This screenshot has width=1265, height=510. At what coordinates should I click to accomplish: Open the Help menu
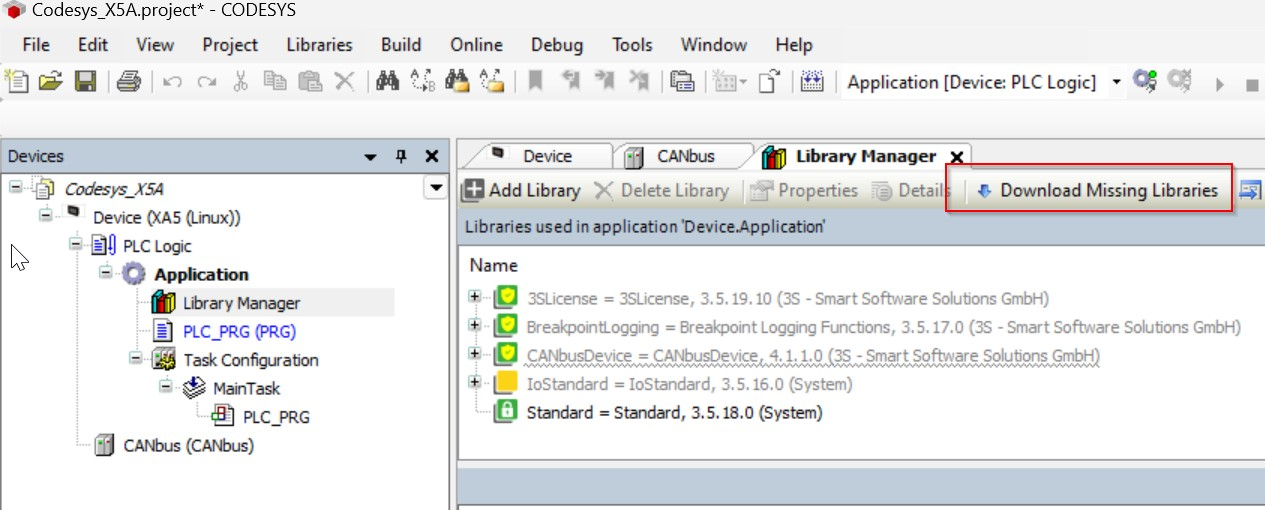pyautogui.click(x=794, y=45)
